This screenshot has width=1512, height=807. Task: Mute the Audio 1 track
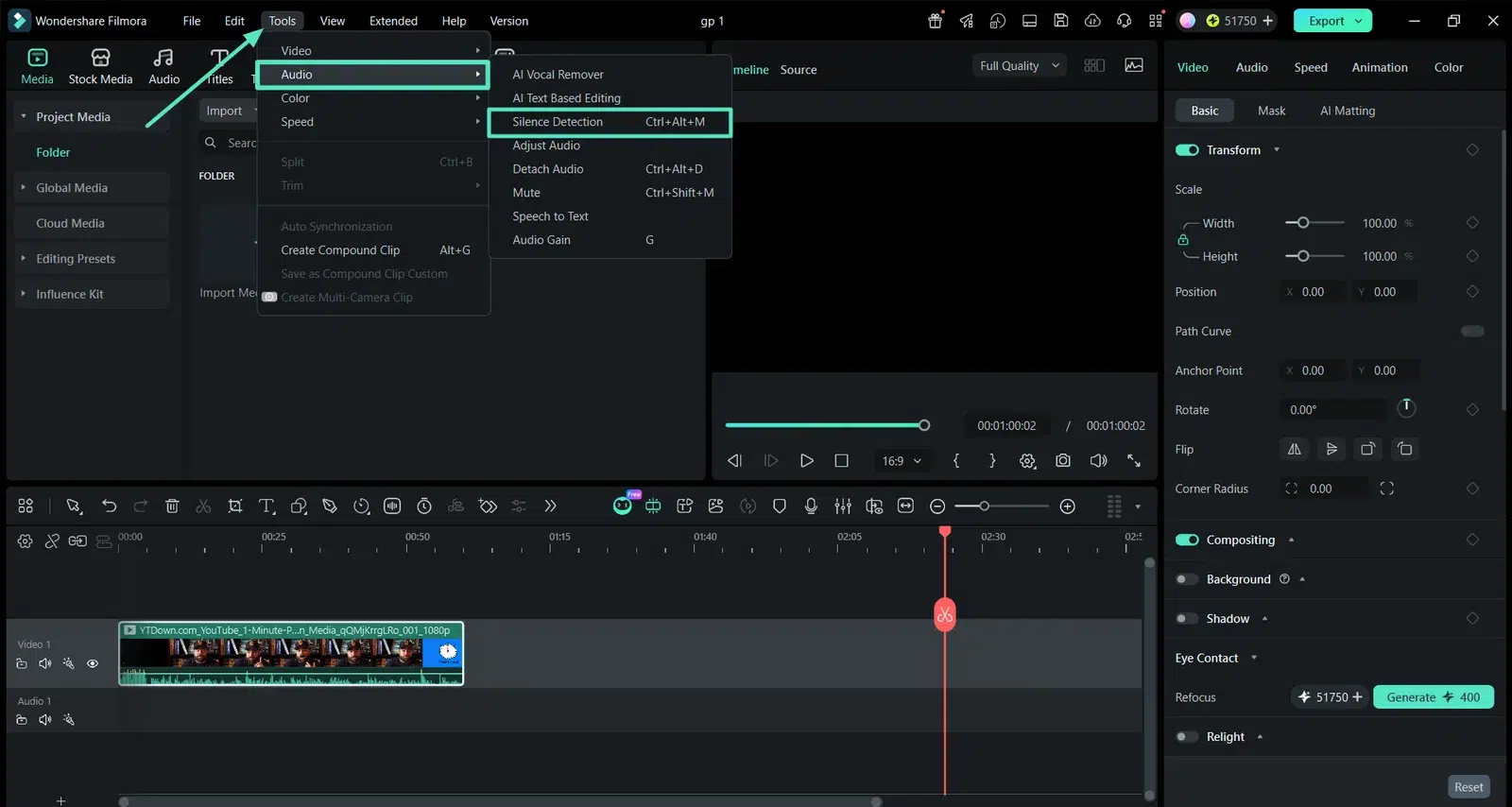coord(45,720)
